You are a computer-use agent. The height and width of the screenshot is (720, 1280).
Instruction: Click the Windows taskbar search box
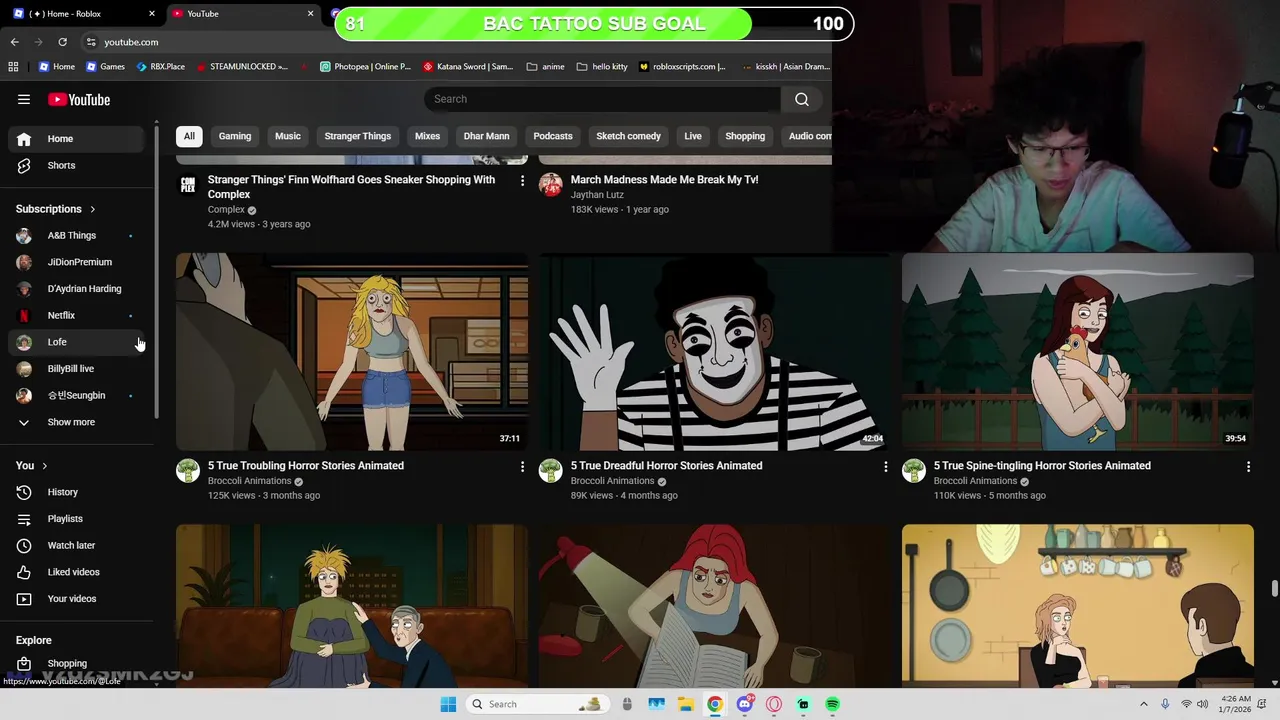click(x=537, y=704)
